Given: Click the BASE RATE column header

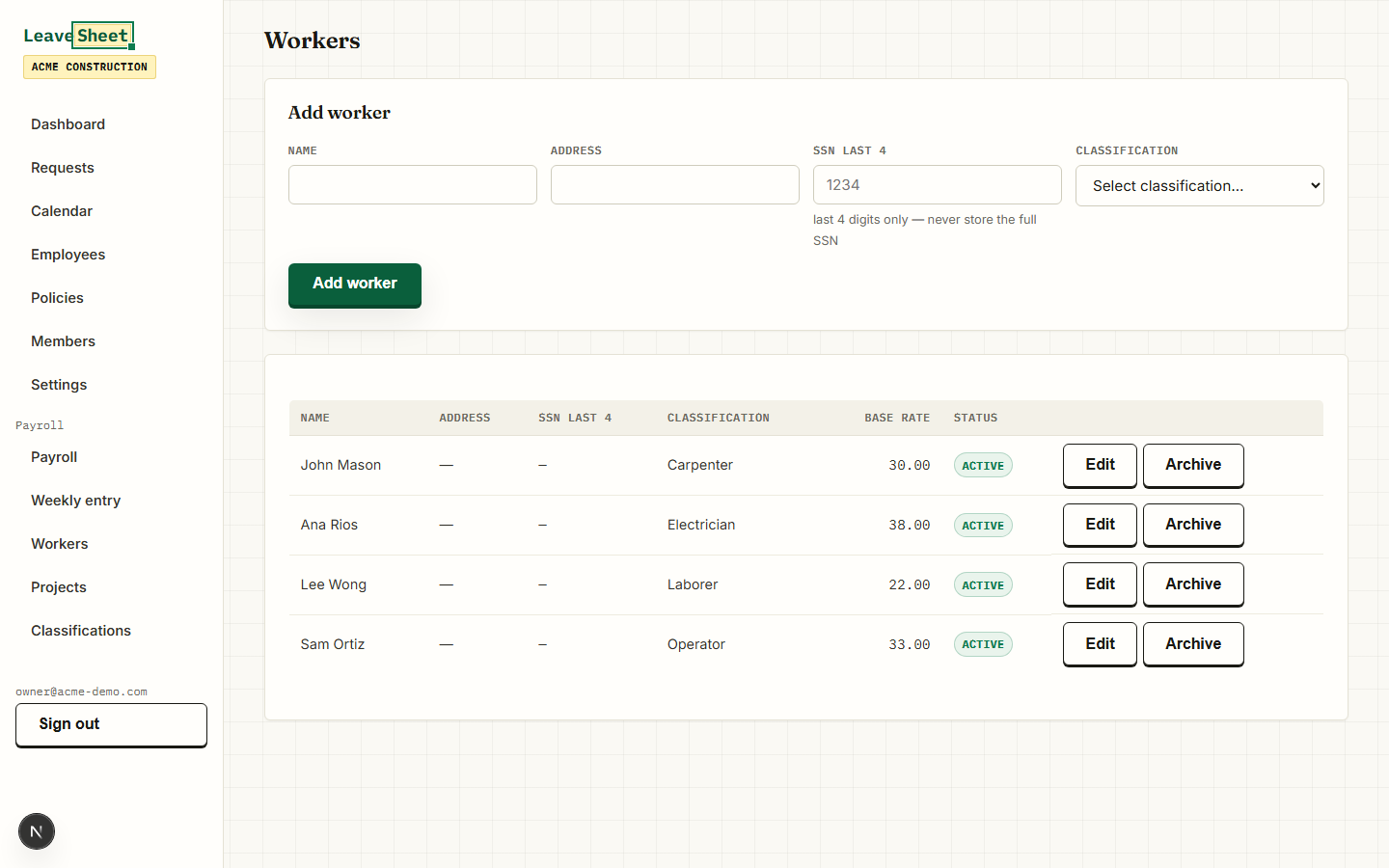Looking at the screenshot, I should (x=897, y=418).
